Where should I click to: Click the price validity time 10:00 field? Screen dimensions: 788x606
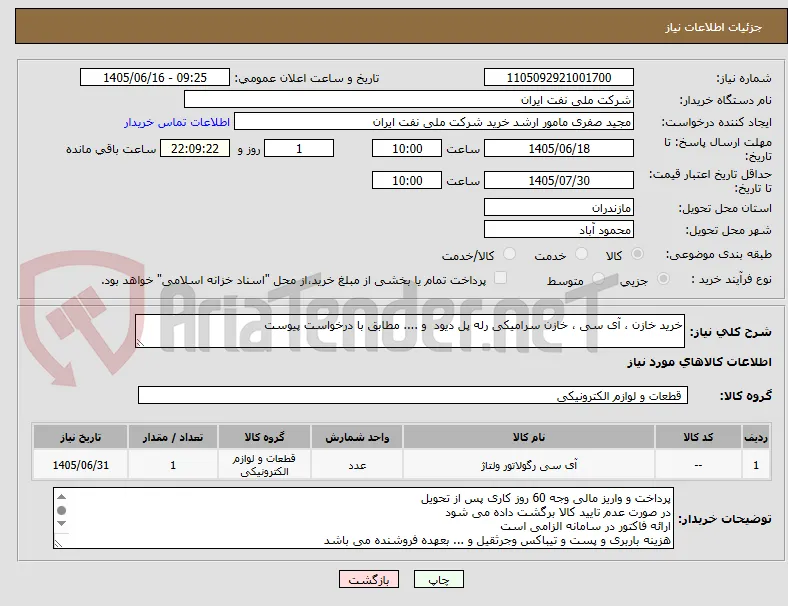407,180
